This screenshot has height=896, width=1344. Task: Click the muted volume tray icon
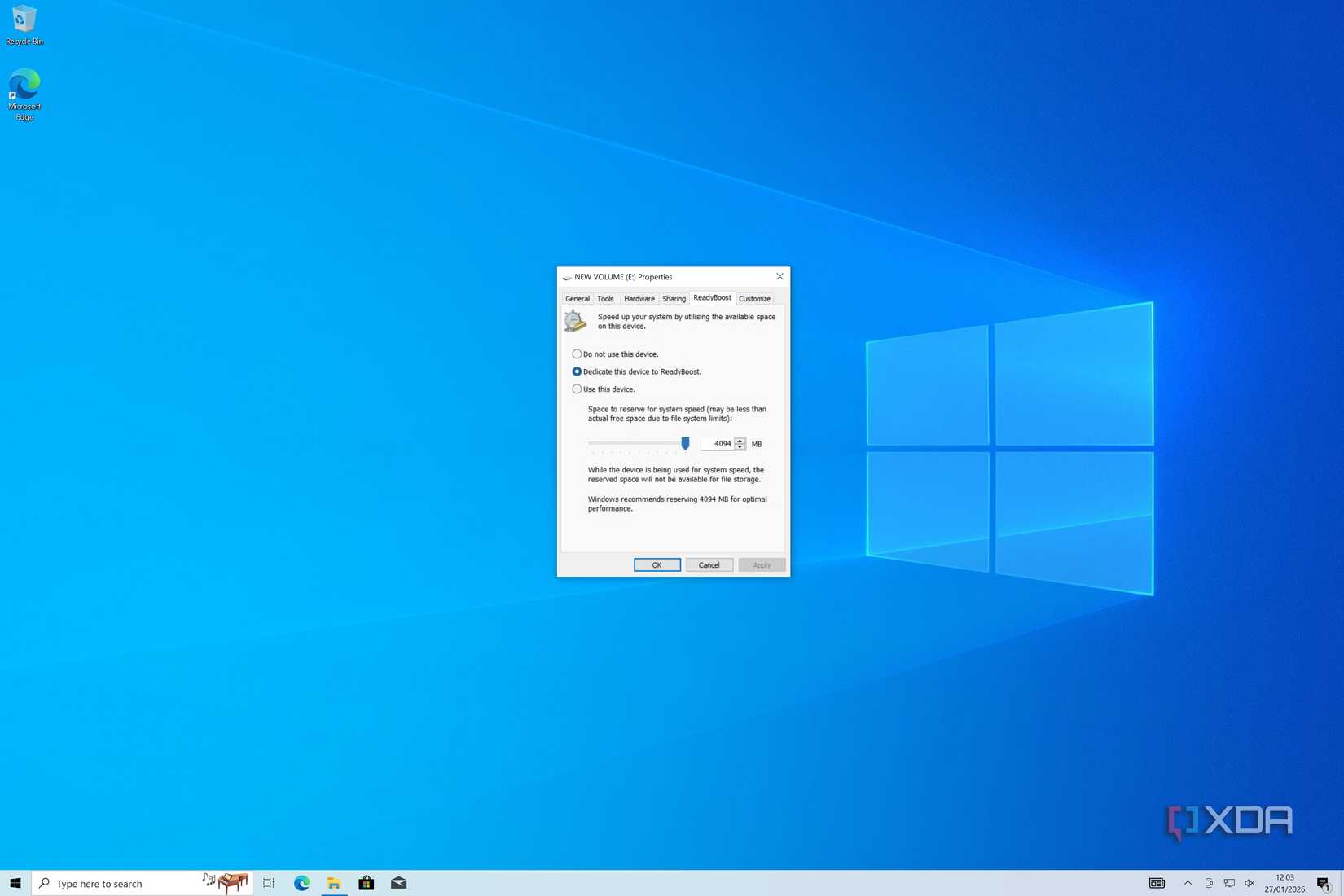(x=1250, y=883)
